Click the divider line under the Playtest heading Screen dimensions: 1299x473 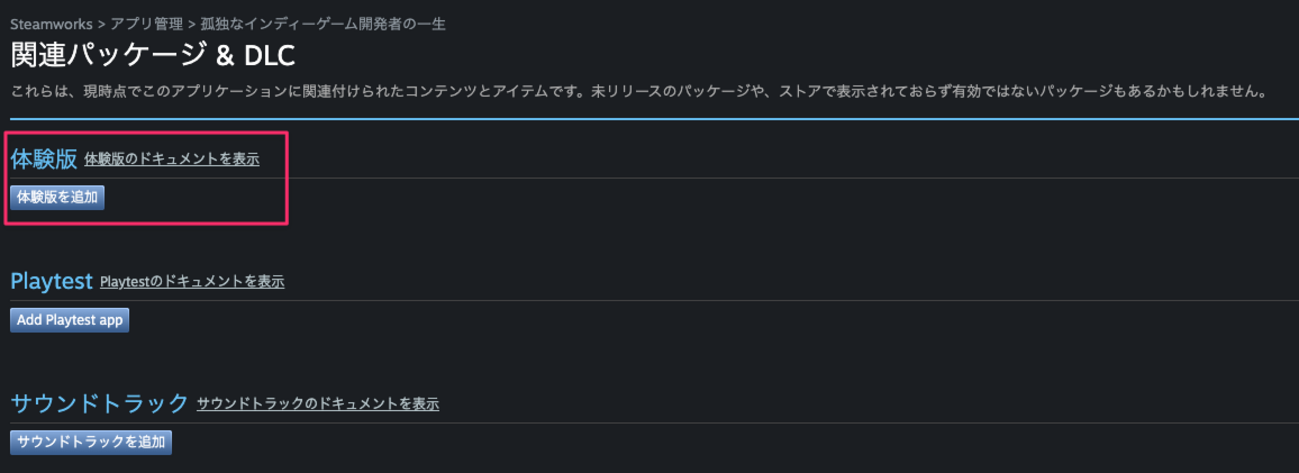point(650,300)
